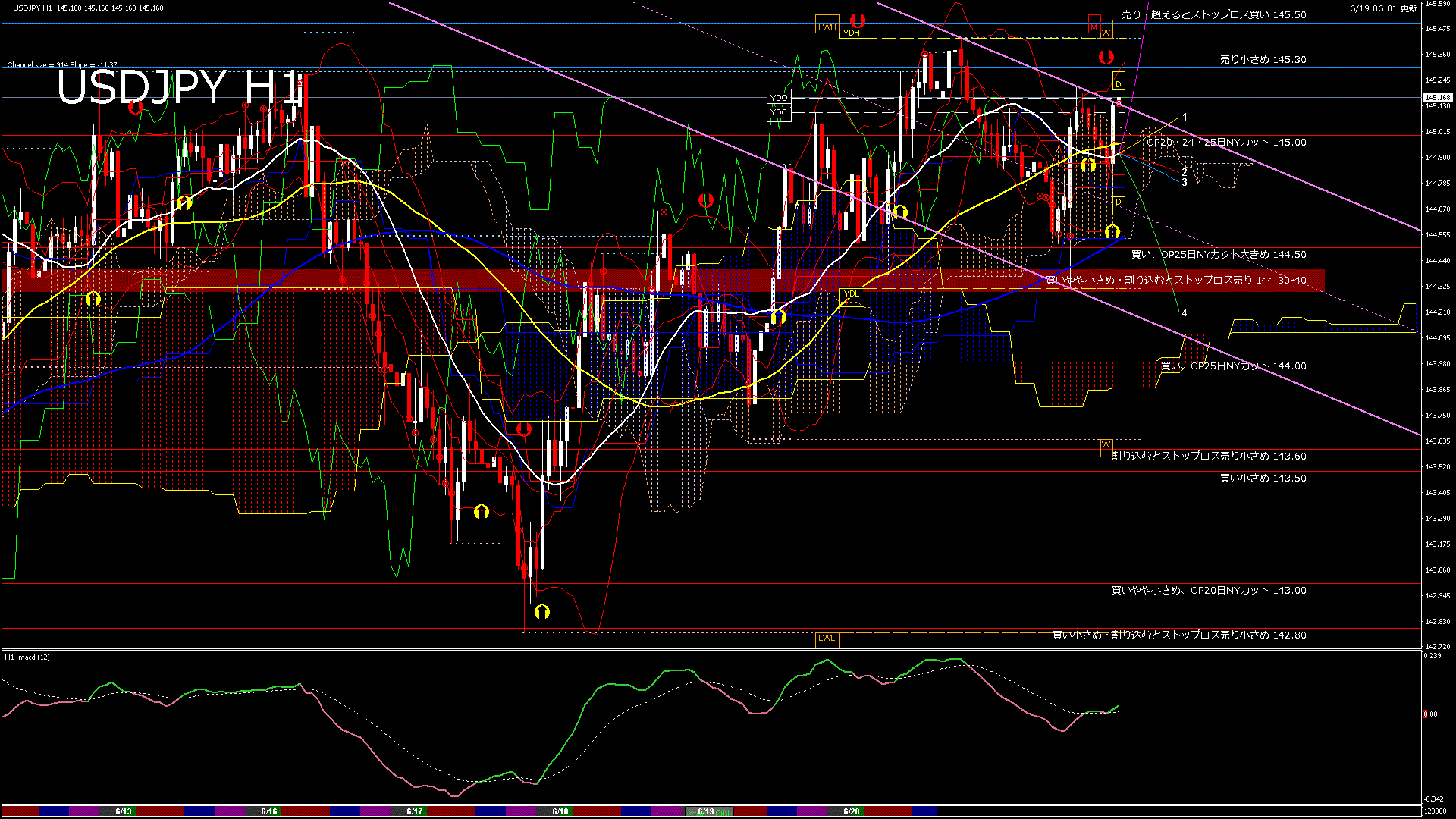
Task: Select annotation 買い、OP25日NYカット 144.00
Action: (x=1234, y=366)
